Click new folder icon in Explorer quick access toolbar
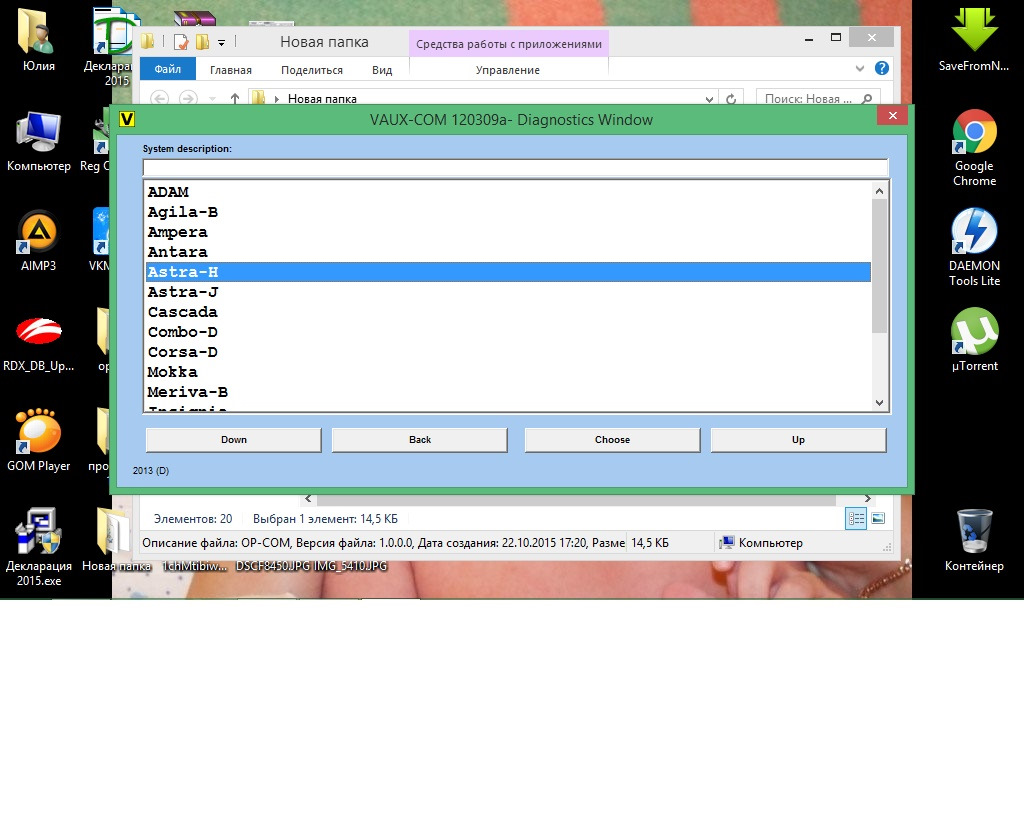The image size is (1024, 832). (x=203, y=42)
